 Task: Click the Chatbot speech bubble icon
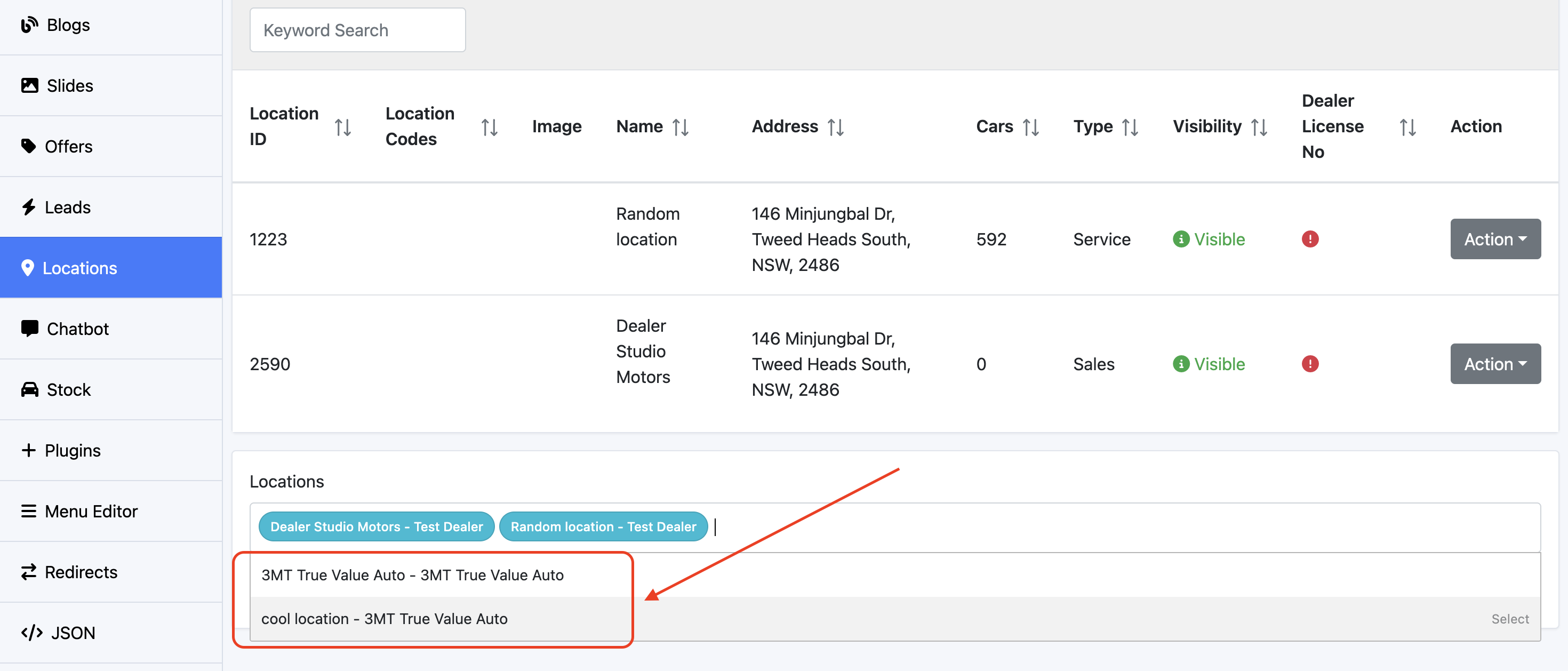29,328
